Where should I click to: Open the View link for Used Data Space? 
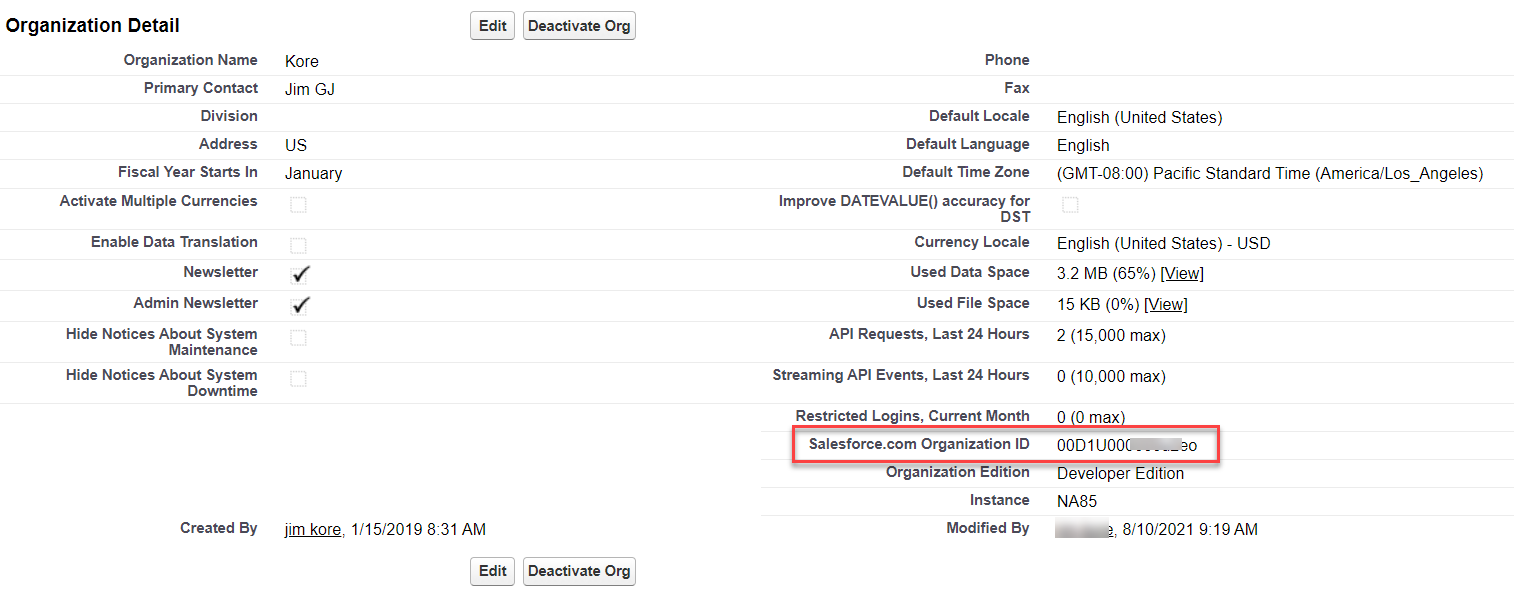[1183, 274]
